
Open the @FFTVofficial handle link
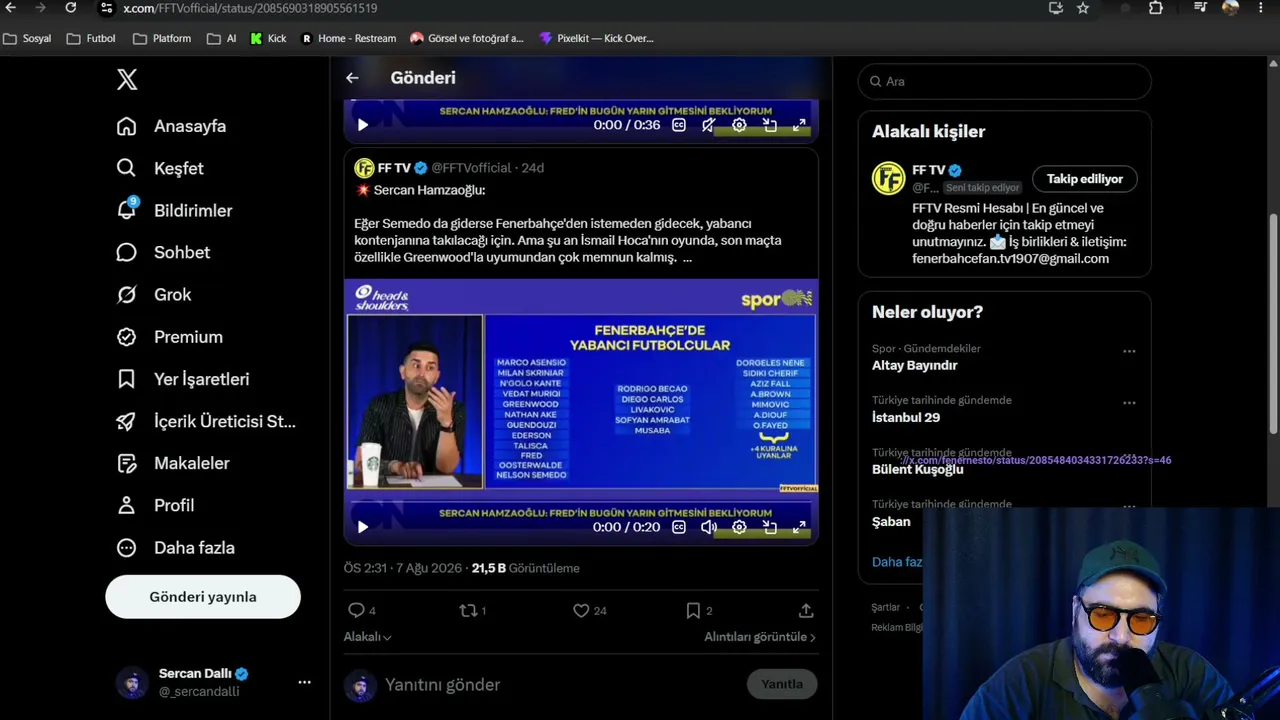pyautogui.click(x=472, y=168)
